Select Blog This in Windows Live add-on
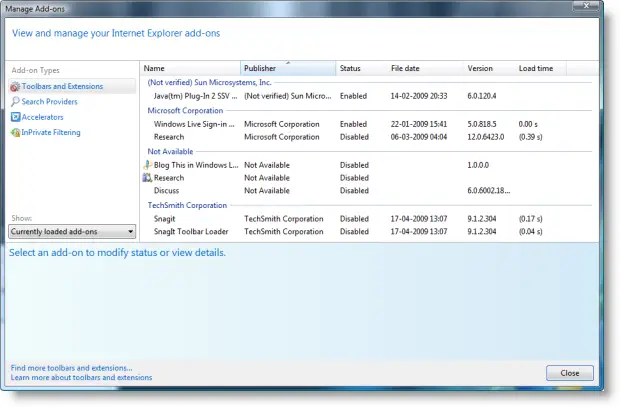 click(x=196, y=165)
